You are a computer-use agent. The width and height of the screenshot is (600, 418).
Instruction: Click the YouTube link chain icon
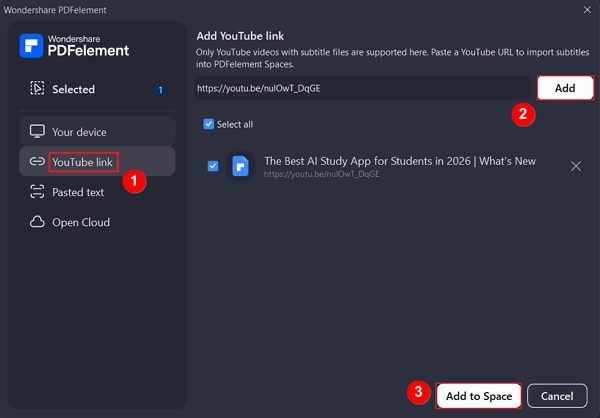pyautogui.click(x=37, y=162)
